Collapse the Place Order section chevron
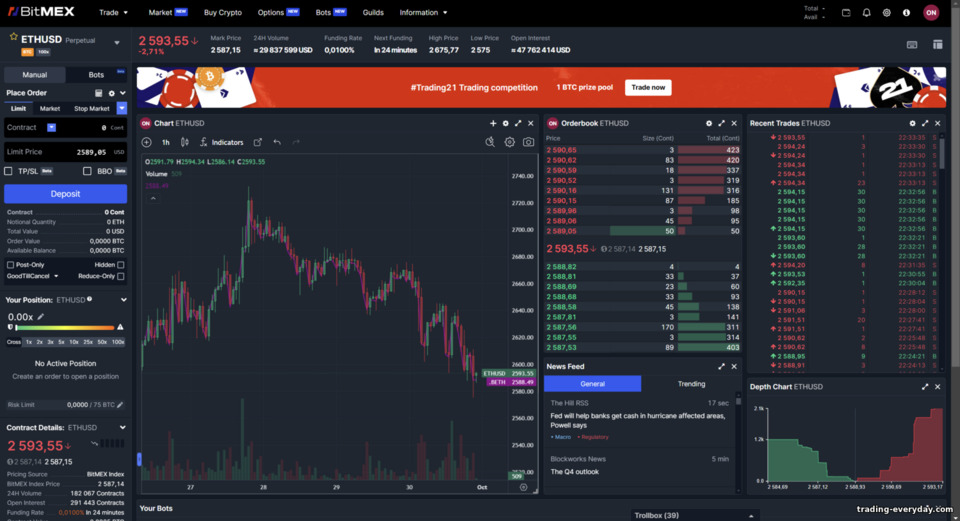This screenshot has height=521, width=960. [123, 93]
